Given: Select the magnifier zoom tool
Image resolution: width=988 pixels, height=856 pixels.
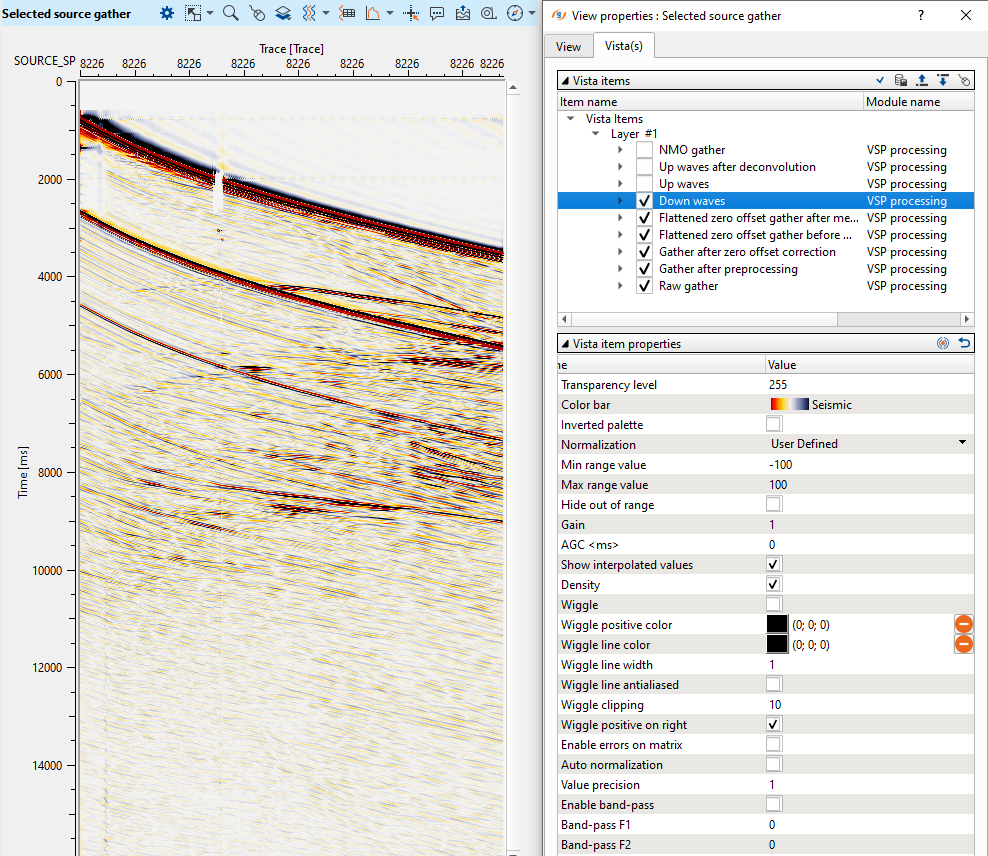Looking at the screenshot, I should (230, 13).
